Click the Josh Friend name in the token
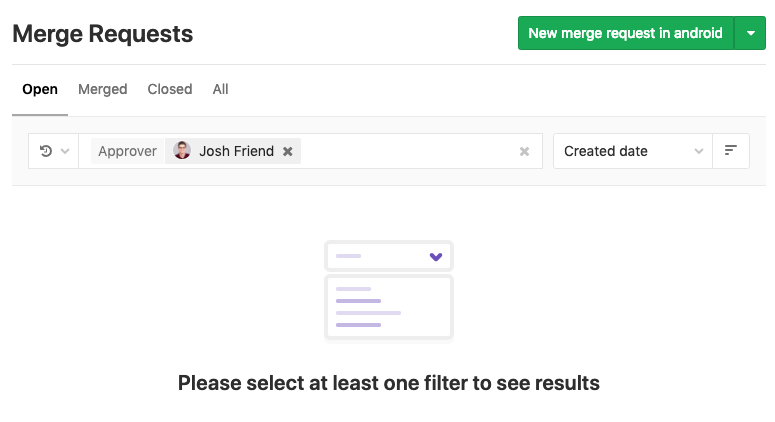Viewport: 775px width, 422px height. 236,151
